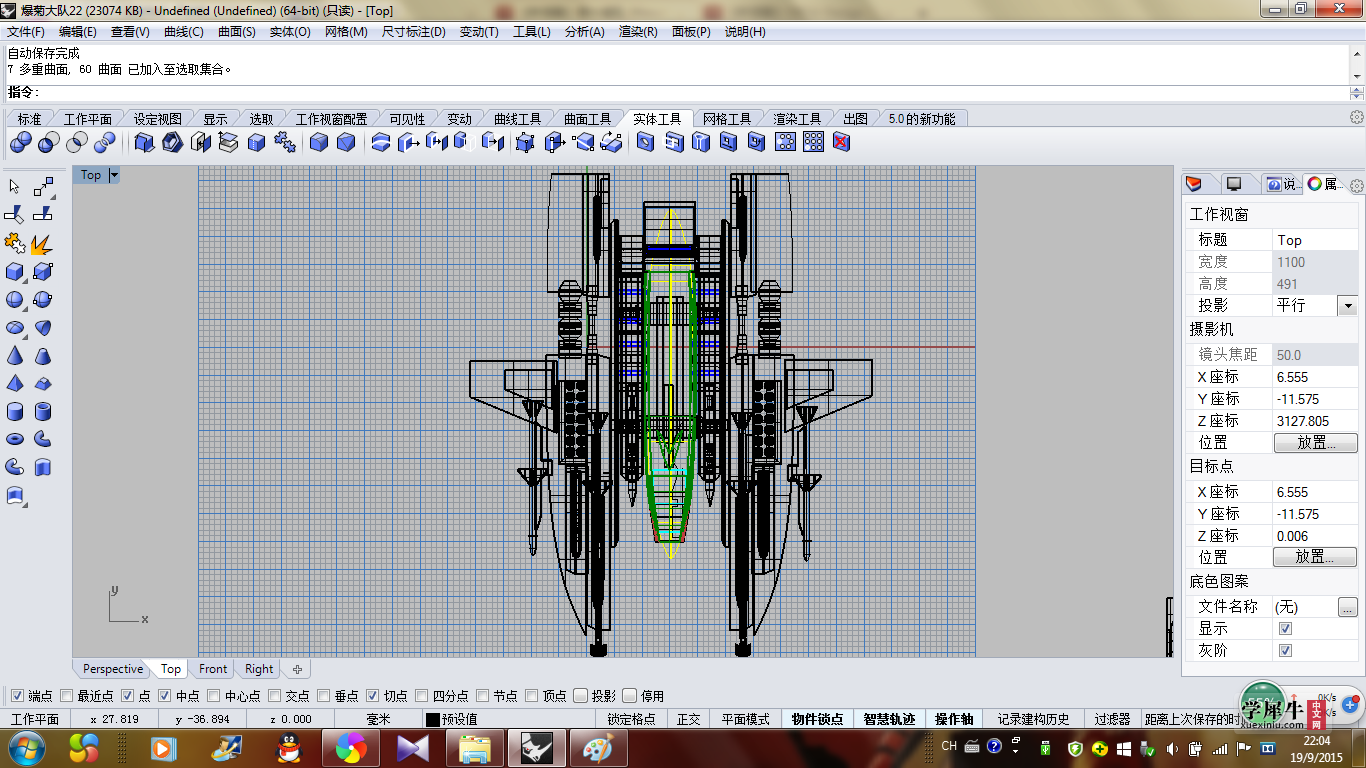The image size is (1366, 768).
Task: Select the Boolean split tool
Action: [x=104, y=143]
